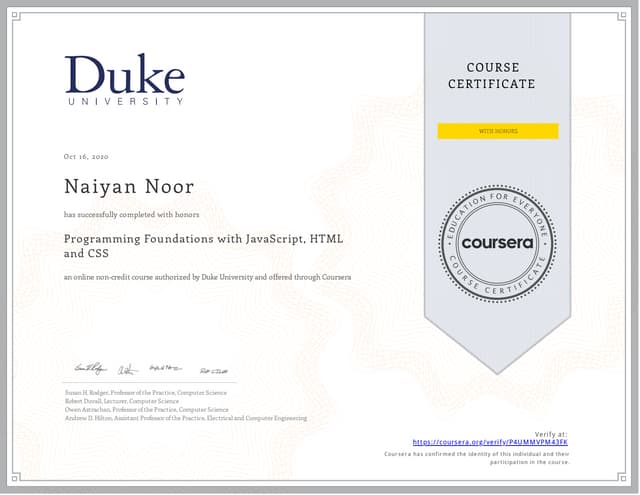640x495 pixels.
Task: Click the Coursera circular seal emblem
Action: tap(497, 243)
